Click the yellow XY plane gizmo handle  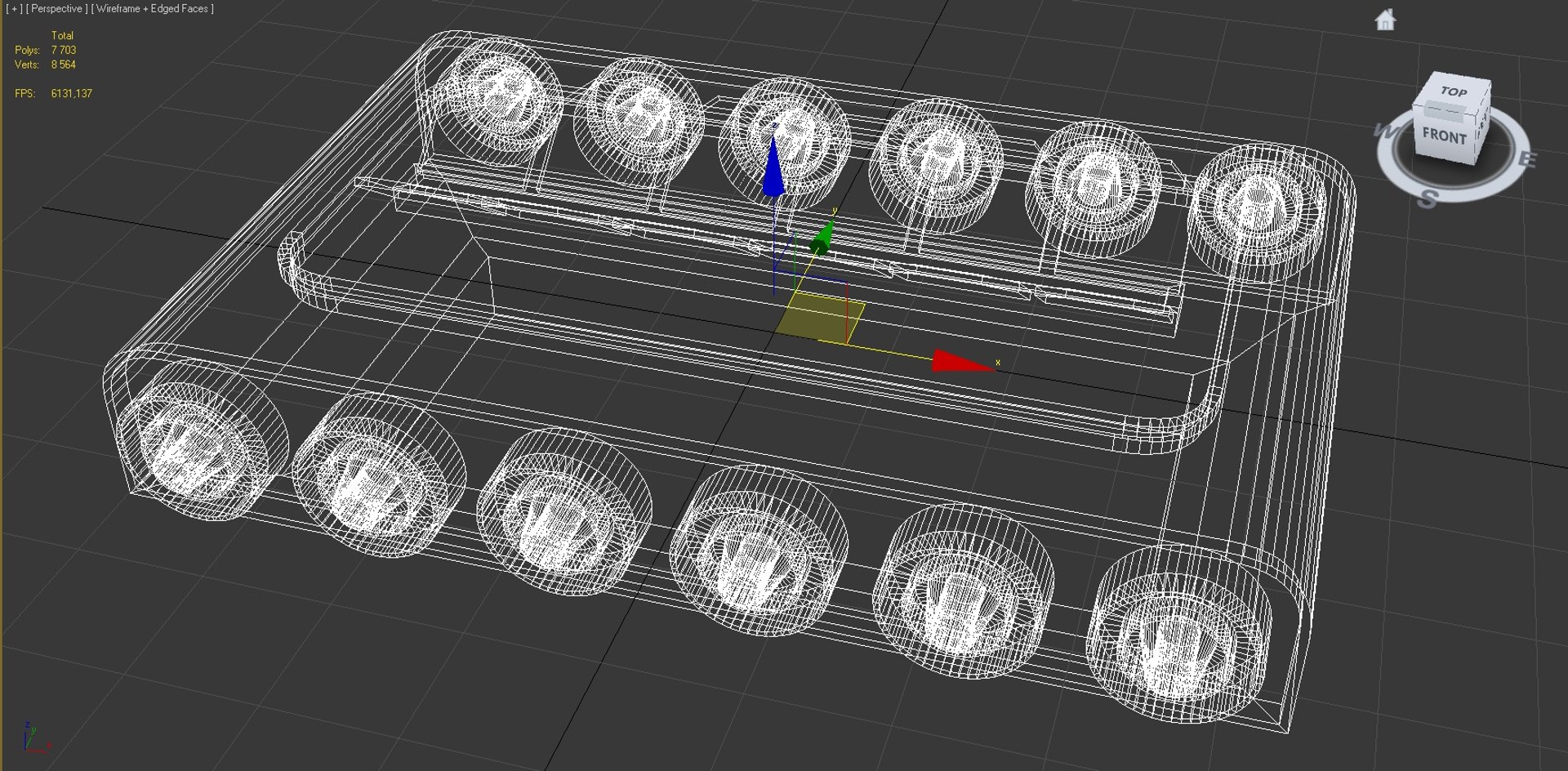pyautogui.click(x=819, y=317)
